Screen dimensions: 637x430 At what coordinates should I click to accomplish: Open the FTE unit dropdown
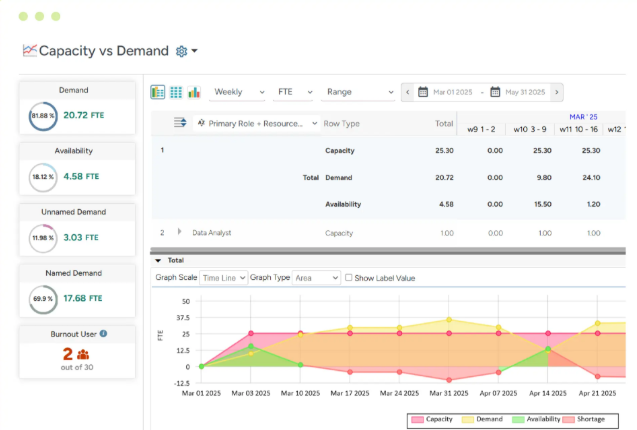click(x=292, y=92)
